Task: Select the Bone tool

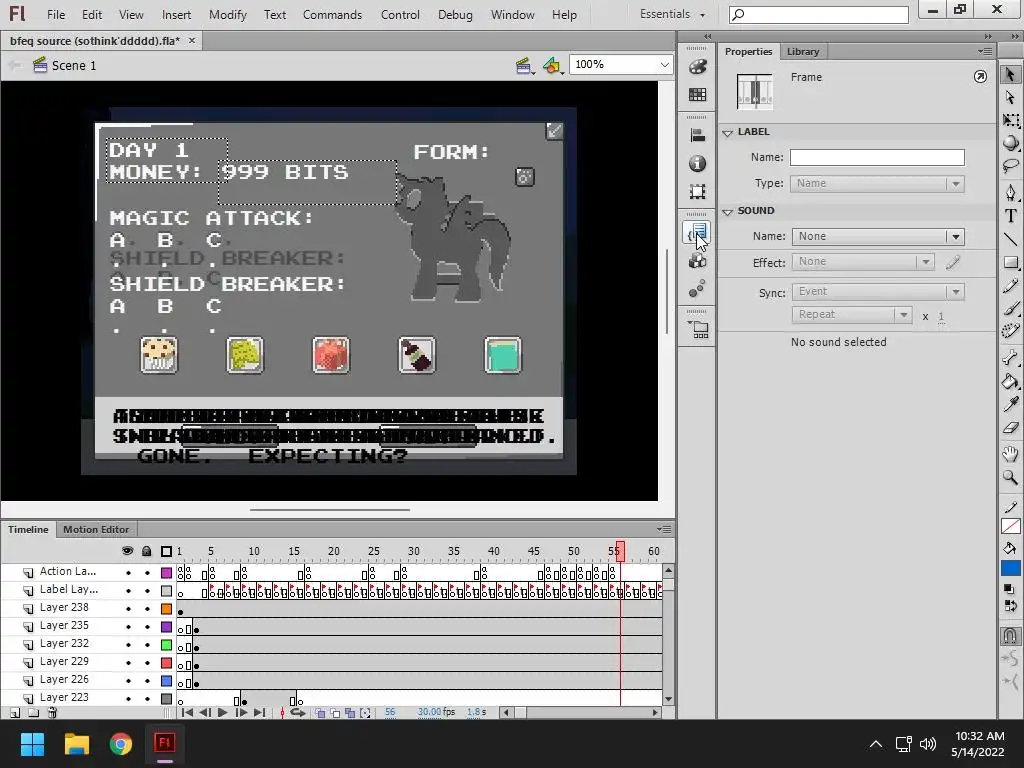Action: 1010,357
